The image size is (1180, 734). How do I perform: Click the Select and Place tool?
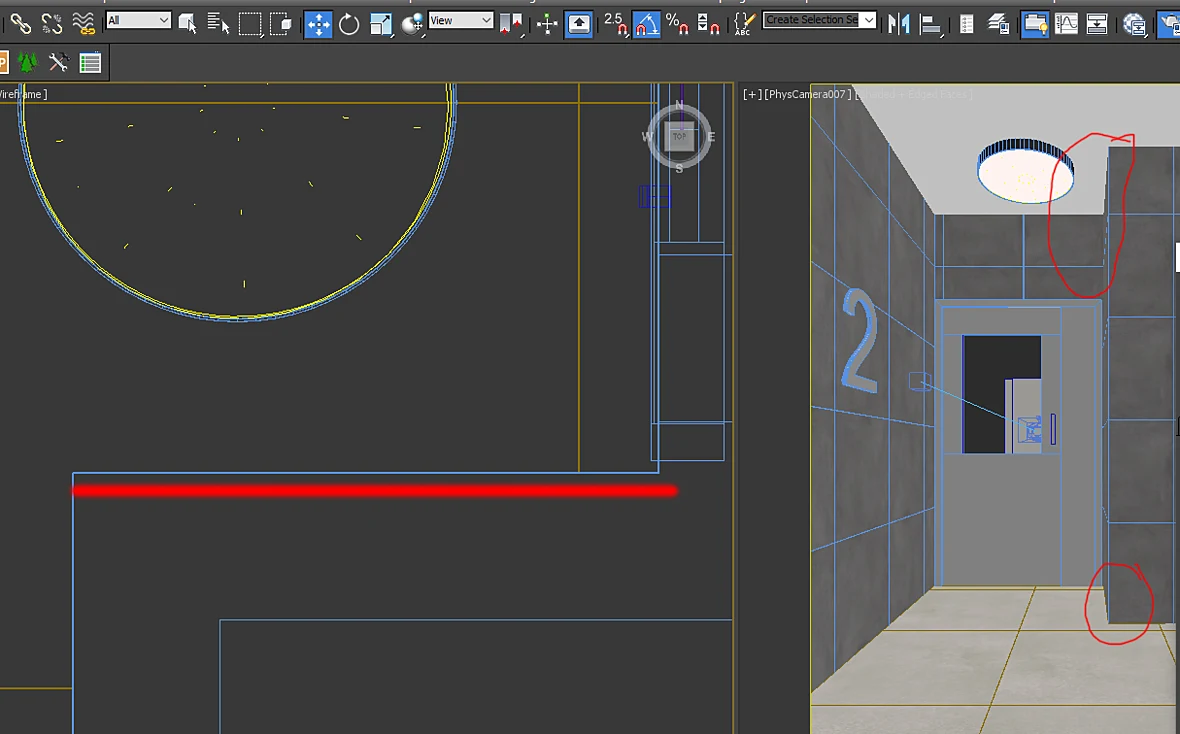coord(412,24)
